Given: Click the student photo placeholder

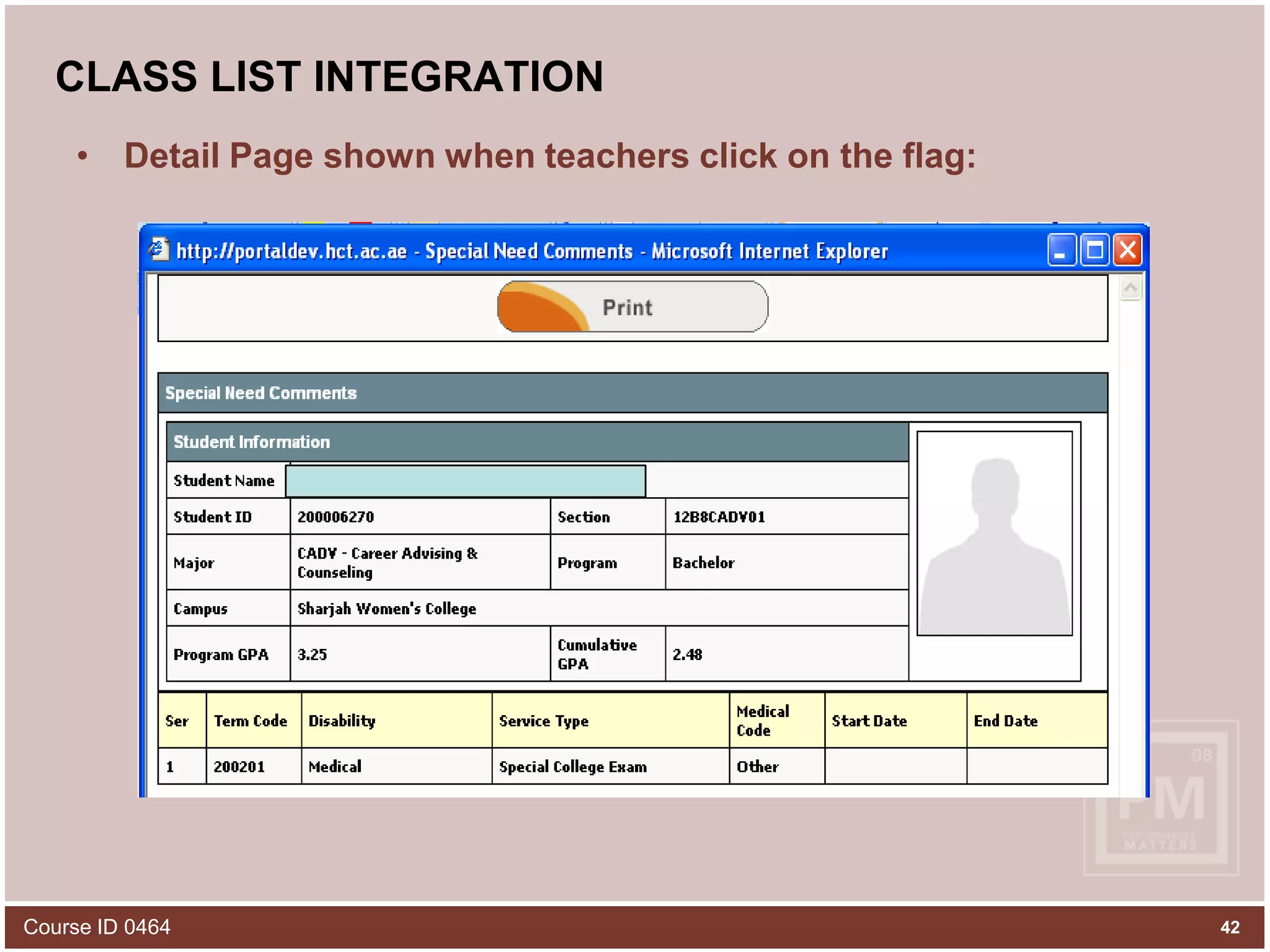Looking at the screenshot, I should [995, 534].
